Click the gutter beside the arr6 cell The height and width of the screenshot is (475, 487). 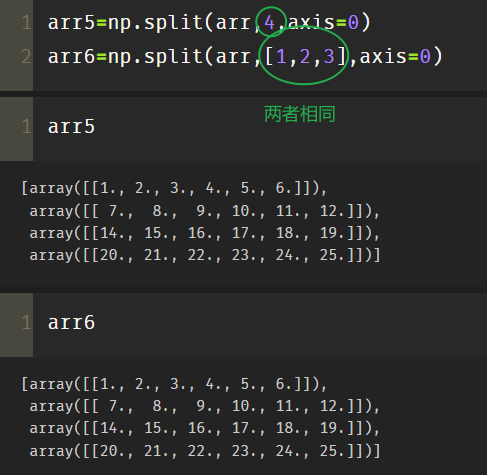(x=16, y=325)
